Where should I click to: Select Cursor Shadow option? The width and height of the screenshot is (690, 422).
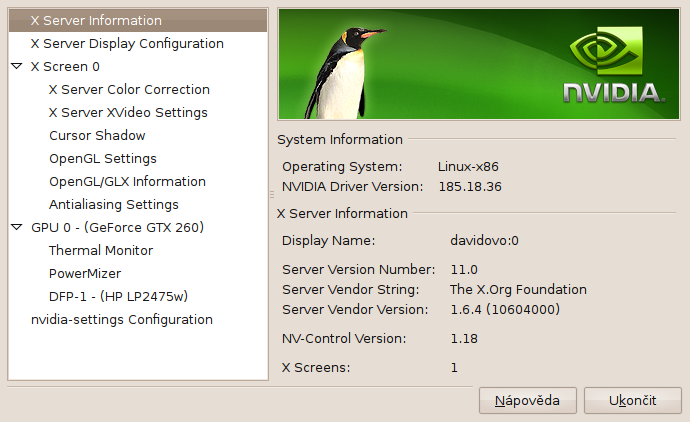tap(97, 136)
